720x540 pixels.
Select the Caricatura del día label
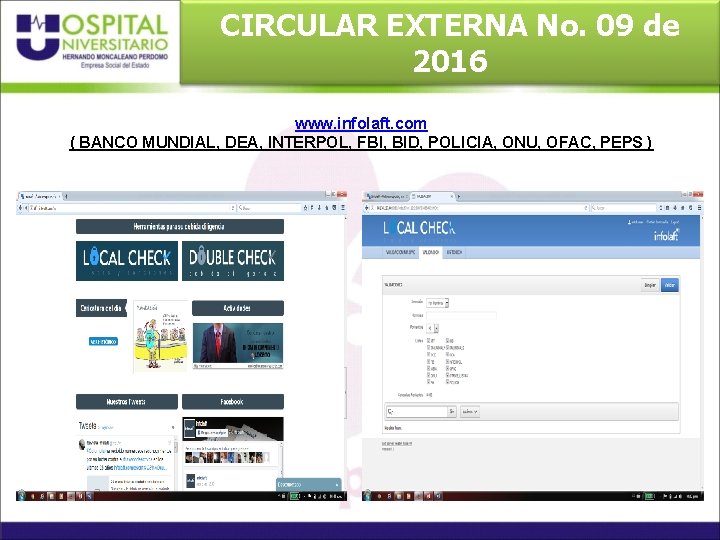tap(101, 308)
